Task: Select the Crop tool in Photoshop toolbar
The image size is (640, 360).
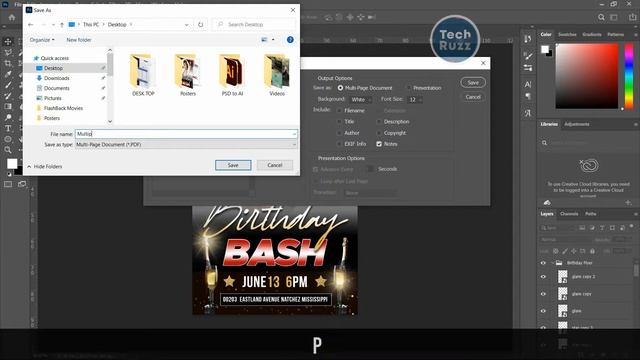Action: (x=8, y=63)
